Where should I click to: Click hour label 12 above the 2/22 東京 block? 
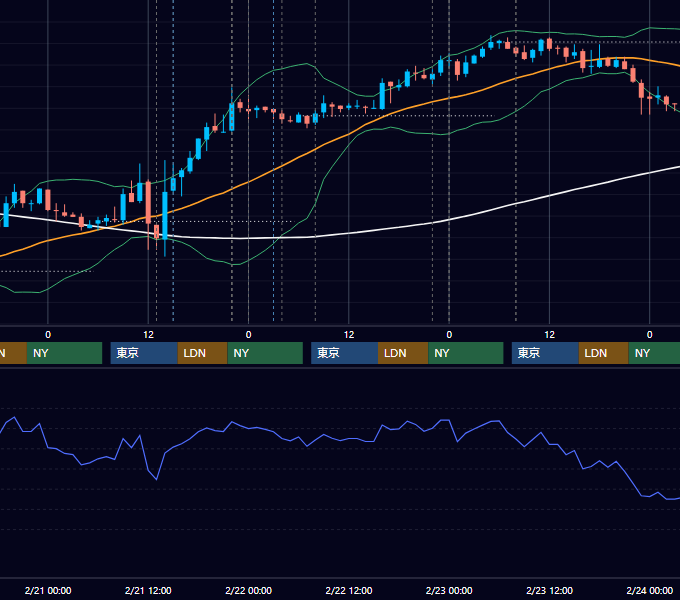349,335
